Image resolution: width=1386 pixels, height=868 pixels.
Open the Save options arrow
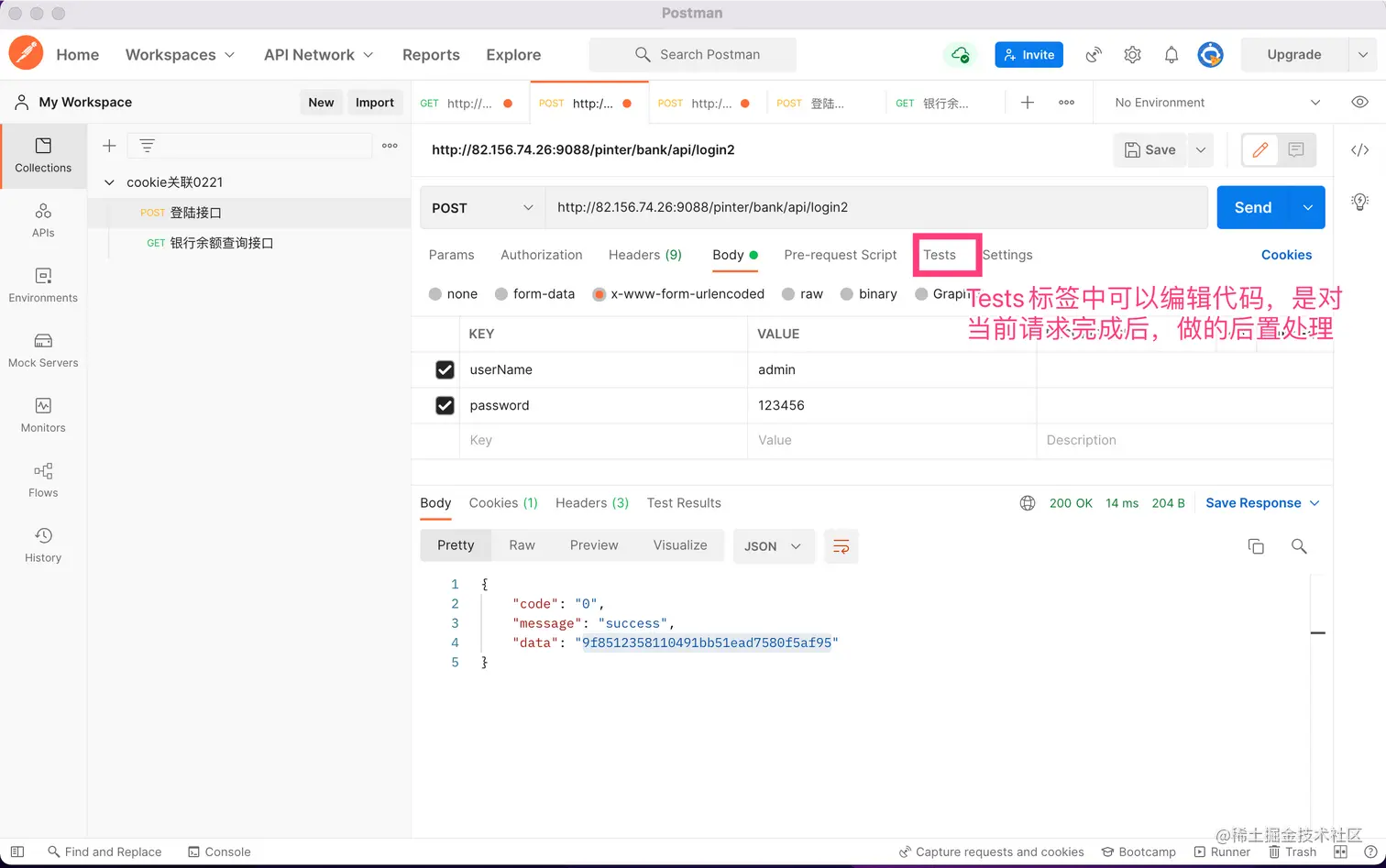tap(1201, 149)
